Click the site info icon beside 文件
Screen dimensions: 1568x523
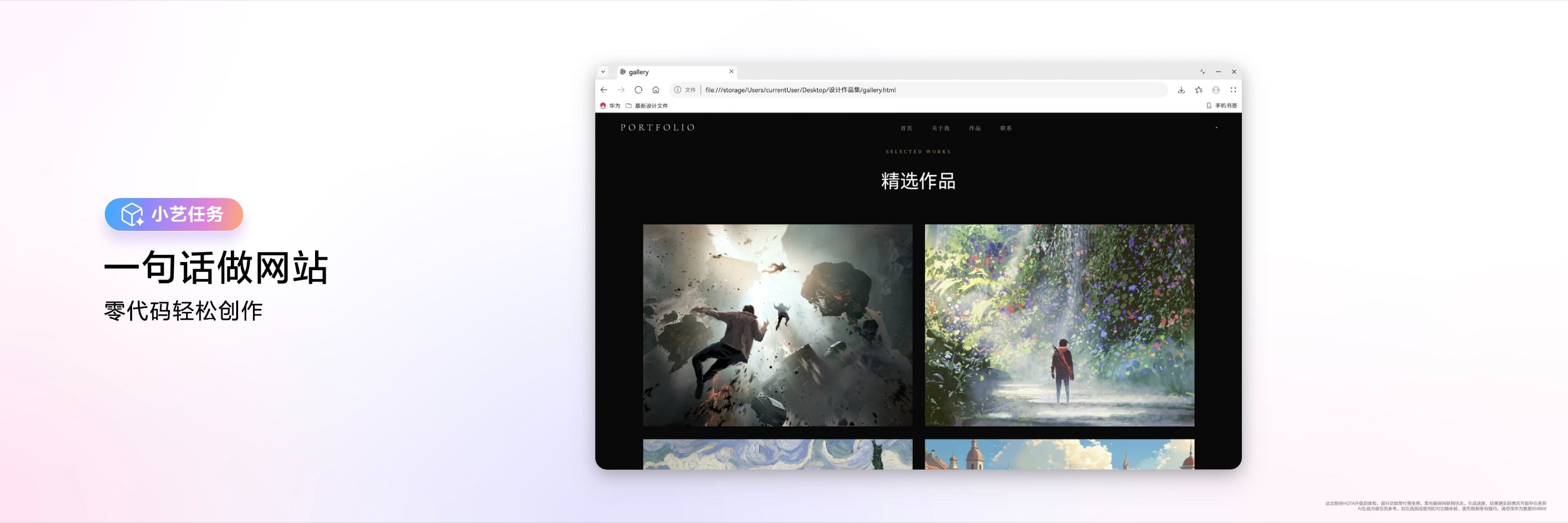(678, 90)
